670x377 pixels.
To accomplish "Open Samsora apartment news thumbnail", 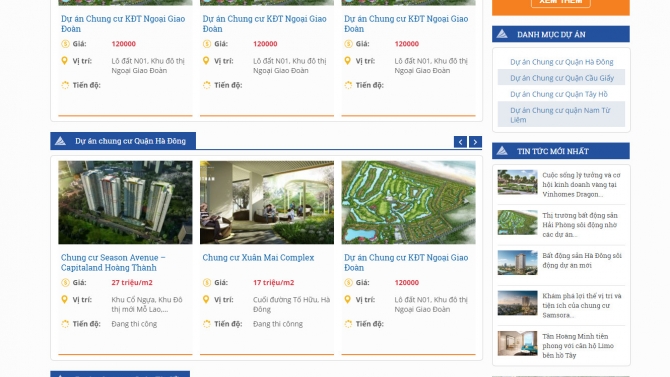I will (x=517, y=303).
